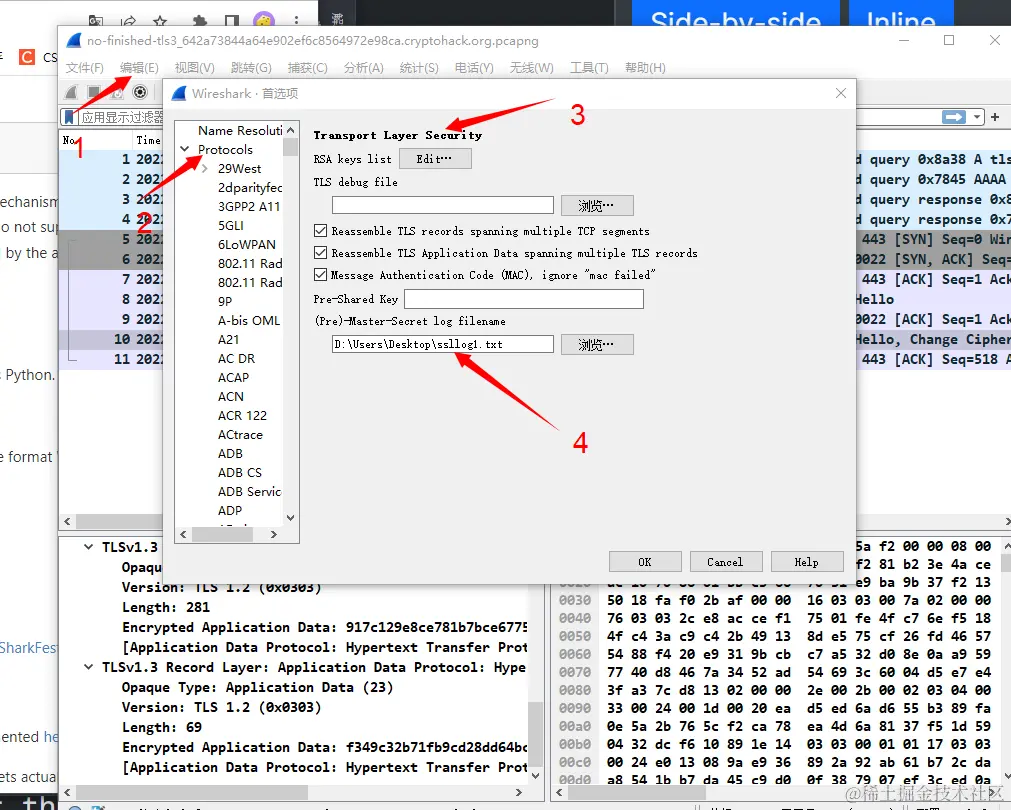Click the RSA keys list Edit button
Image resolution: width=1011 pixels, height=810 pixels.
click(x=435, y=159)
